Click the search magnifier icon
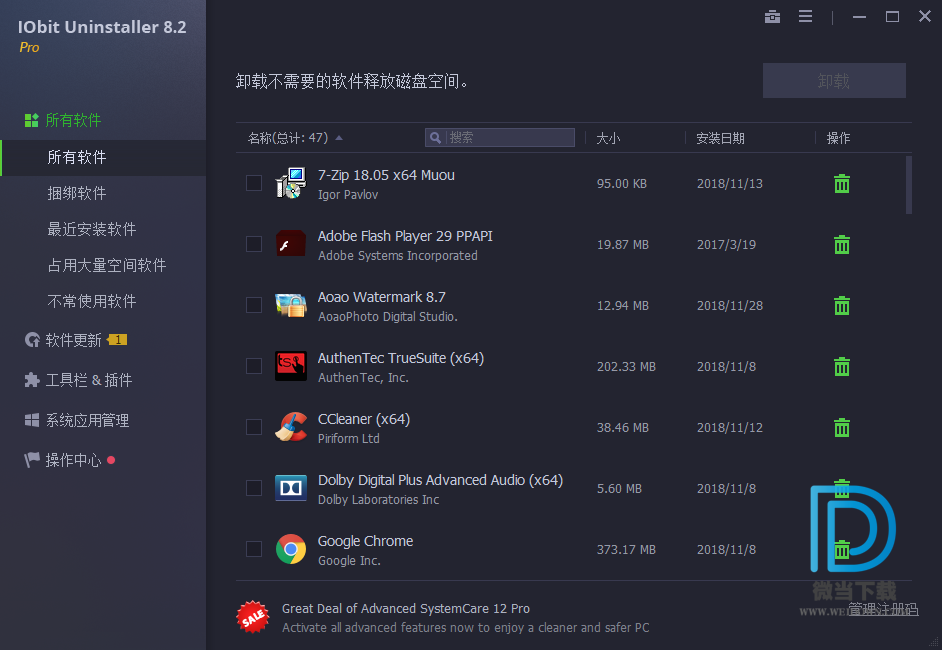The width and height of the screenshot is (942, 650). [436, 138]
